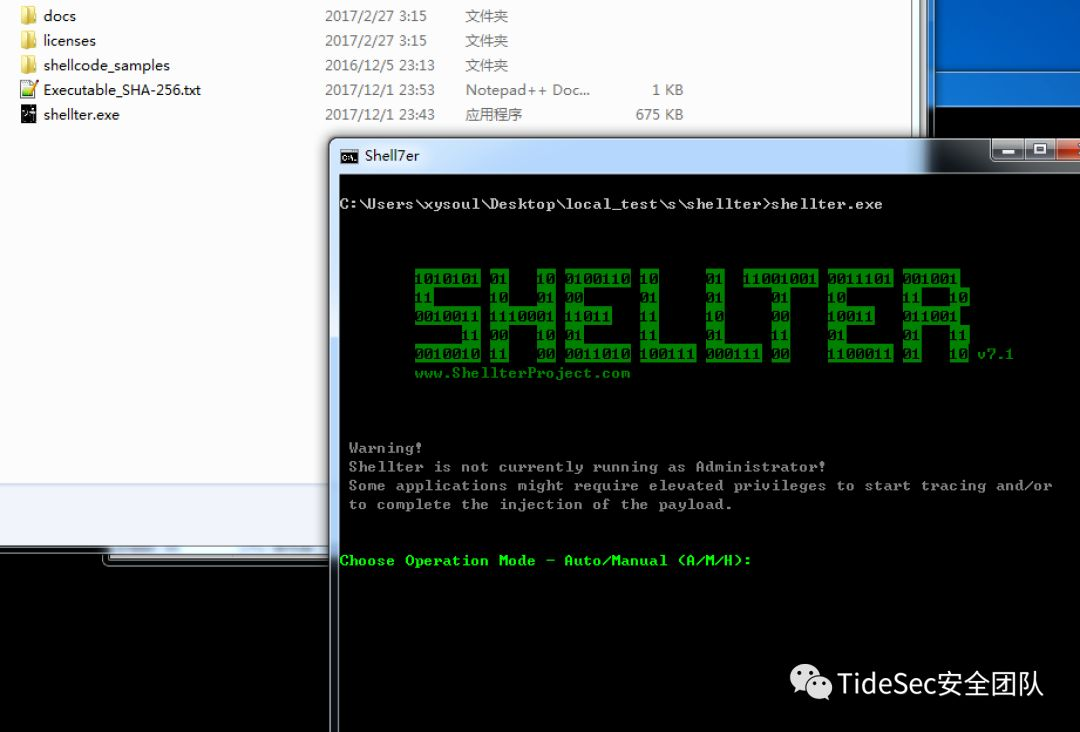
Task: Minimize the Shell7er console window
Action: (x=1008, y=150)
